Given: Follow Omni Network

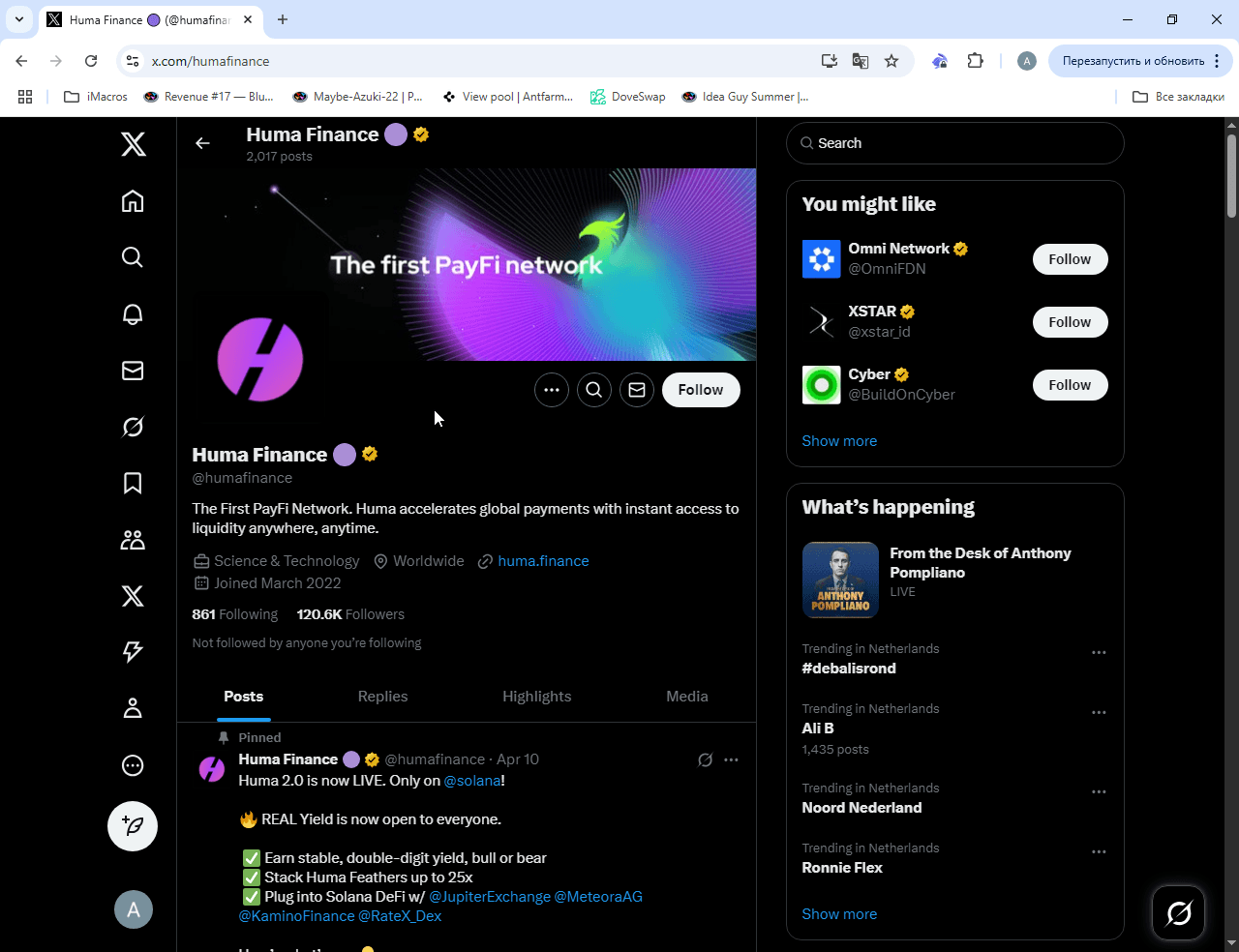Looking at the screenshot, I should pyautogui.click(x=1070, y=259).
